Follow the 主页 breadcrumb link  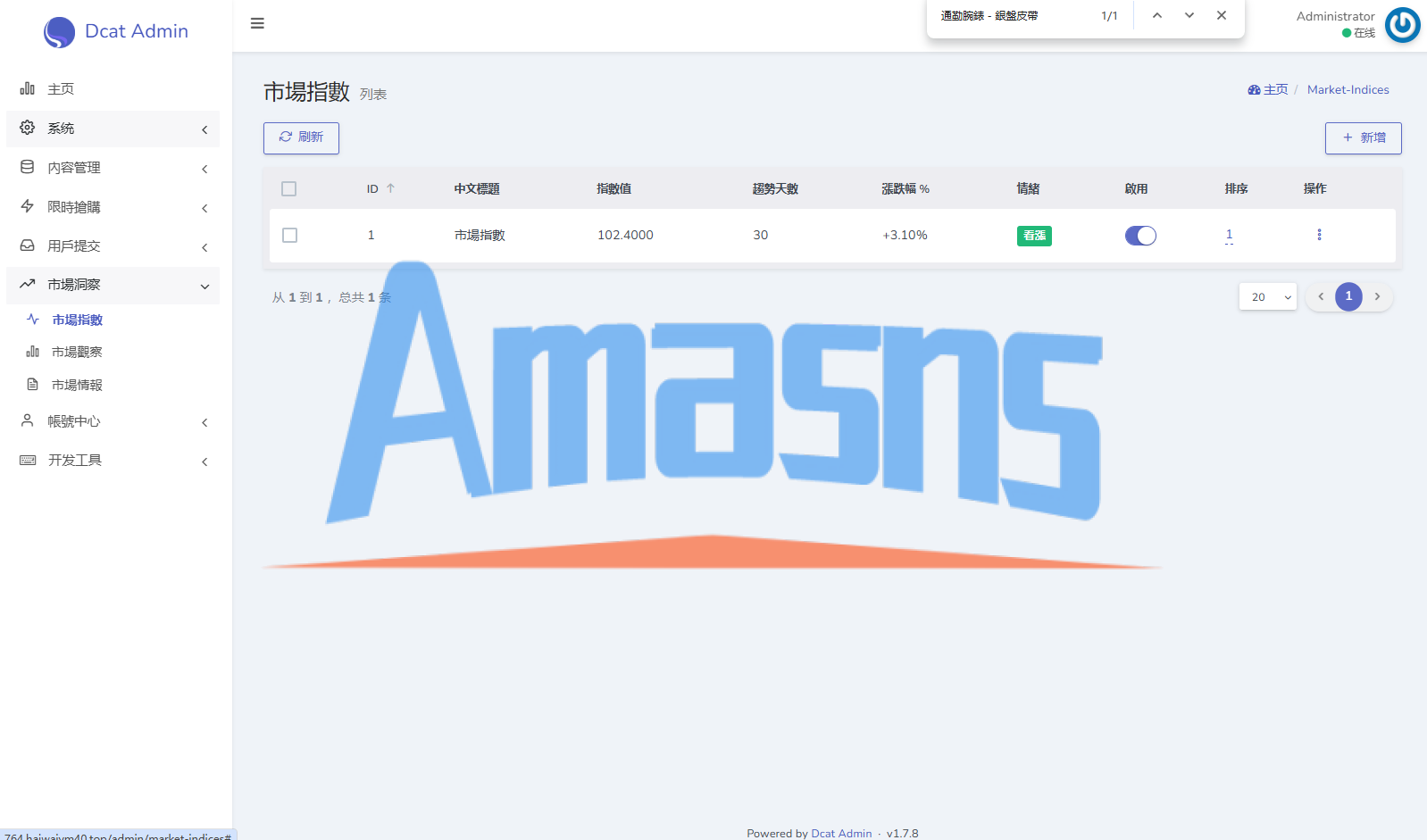(x=1268, y=89)
